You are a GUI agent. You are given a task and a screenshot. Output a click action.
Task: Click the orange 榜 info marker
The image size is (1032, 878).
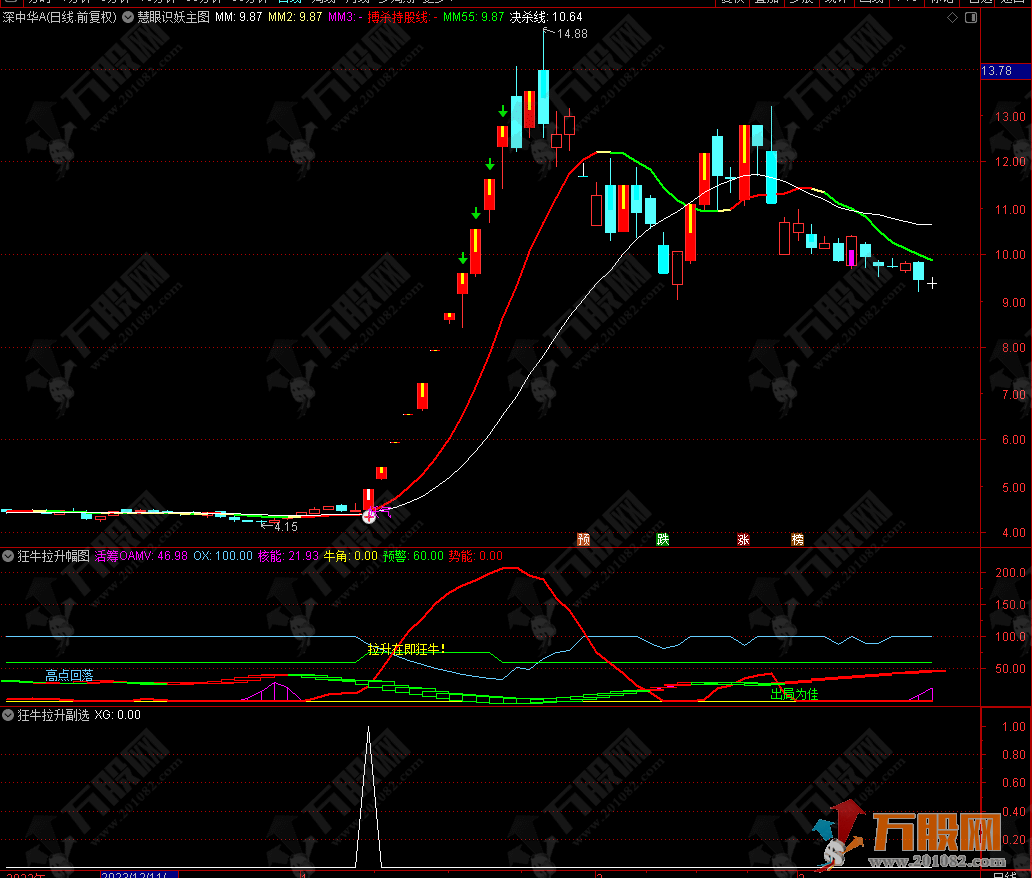pos(797,540)
